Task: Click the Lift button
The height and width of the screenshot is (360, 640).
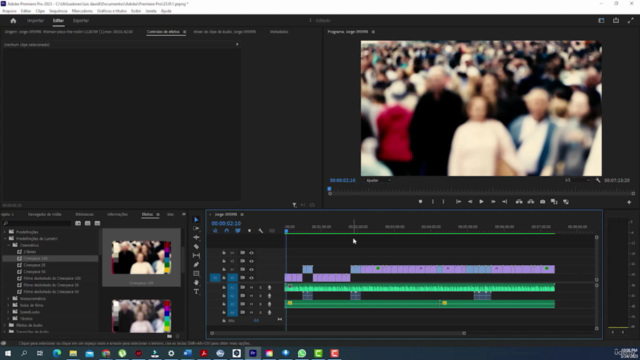Action: click(x=519, y=202)
